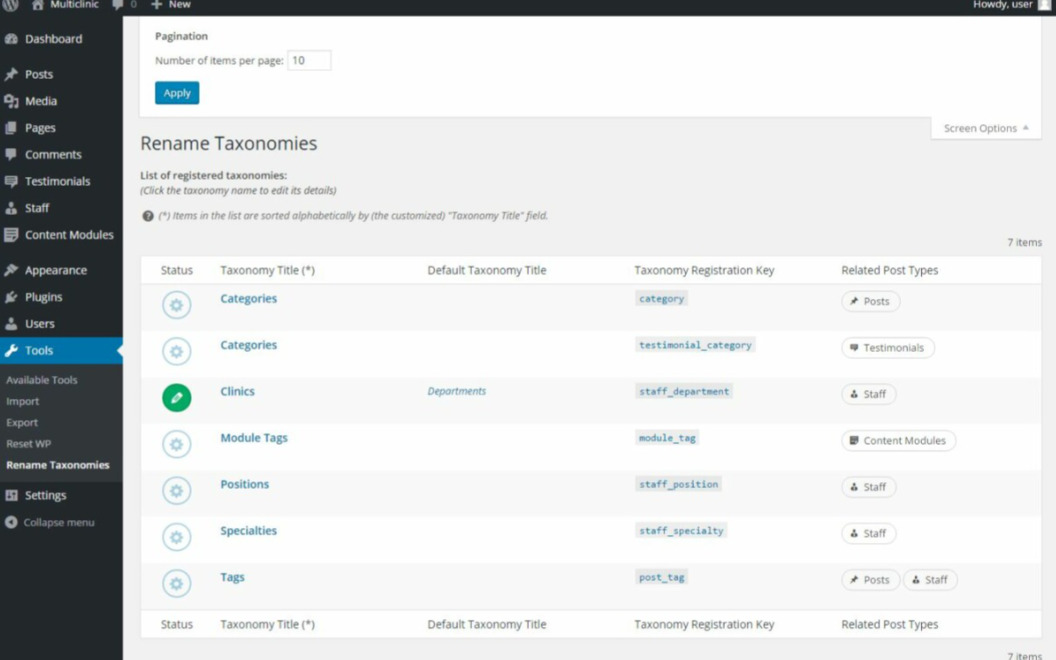
Task: Open the Clinics taxonomy link
Action: (238, 391)
